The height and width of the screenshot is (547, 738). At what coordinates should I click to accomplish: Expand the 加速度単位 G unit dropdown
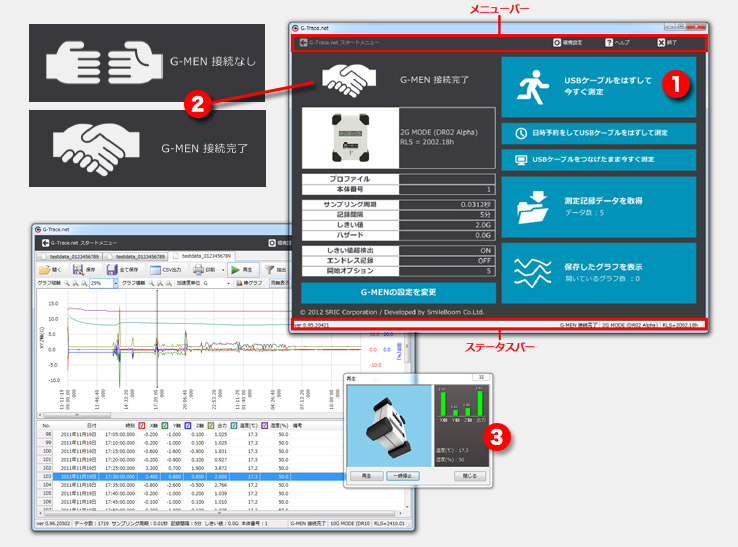[227, 284]
